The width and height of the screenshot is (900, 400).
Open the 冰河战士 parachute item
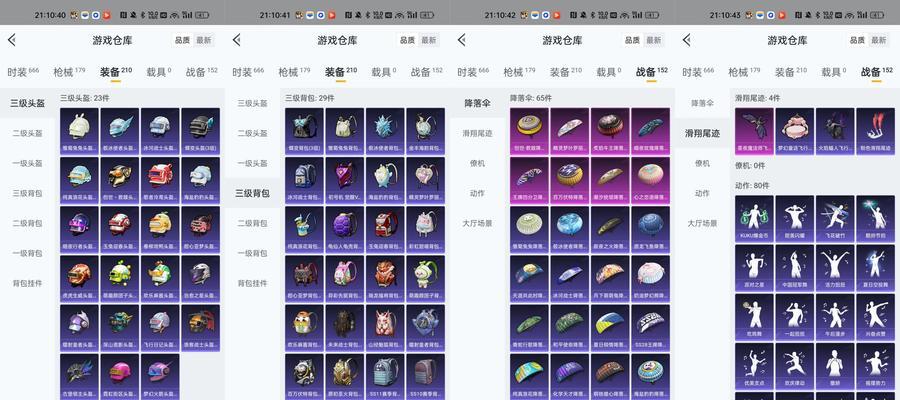pyautogui.click(x=570, y=278)
